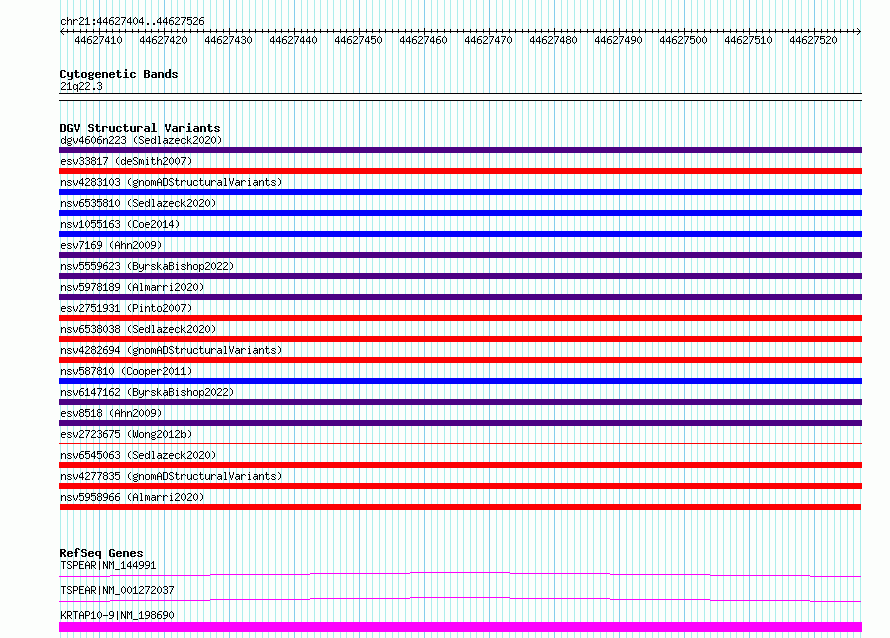Click ruler position 44627430

228,40
